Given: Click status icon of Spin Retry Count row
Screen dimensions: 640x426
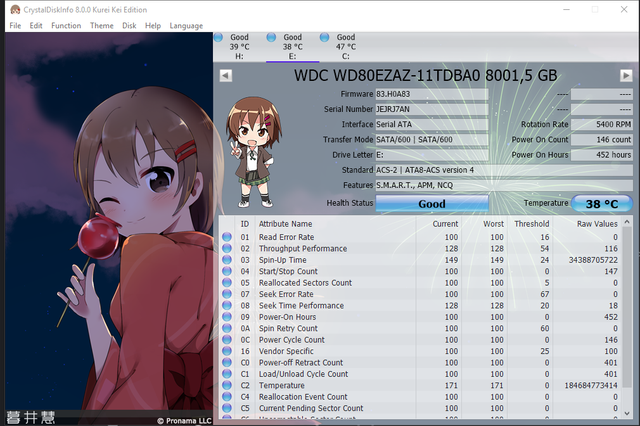Looking at the screenshot, I should click(227, 328).
